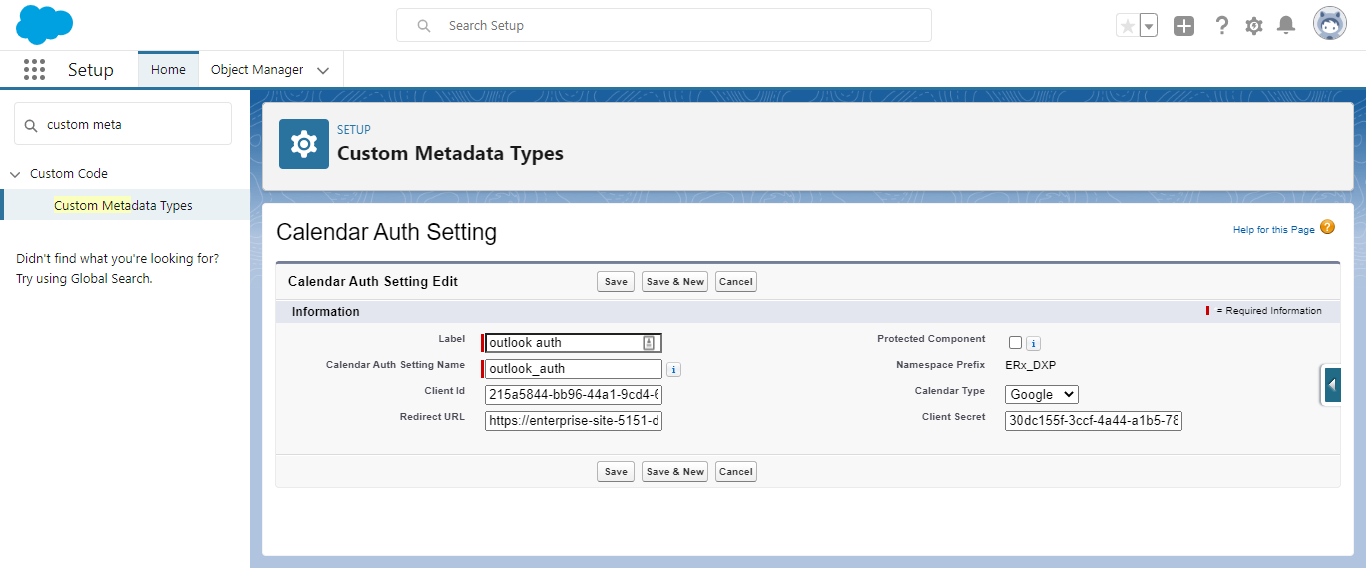Expand the Object Manager tab chevron
Screen dimensions: 1366x568
[x=323, y=71]
